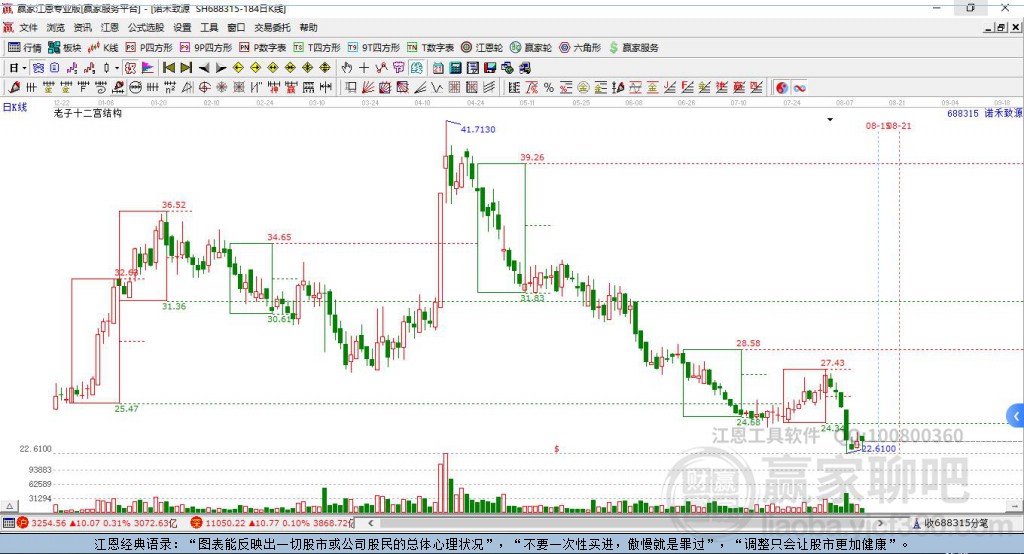
Task: Open the 行情 quotes view
Action: click(x=24, y=48)
